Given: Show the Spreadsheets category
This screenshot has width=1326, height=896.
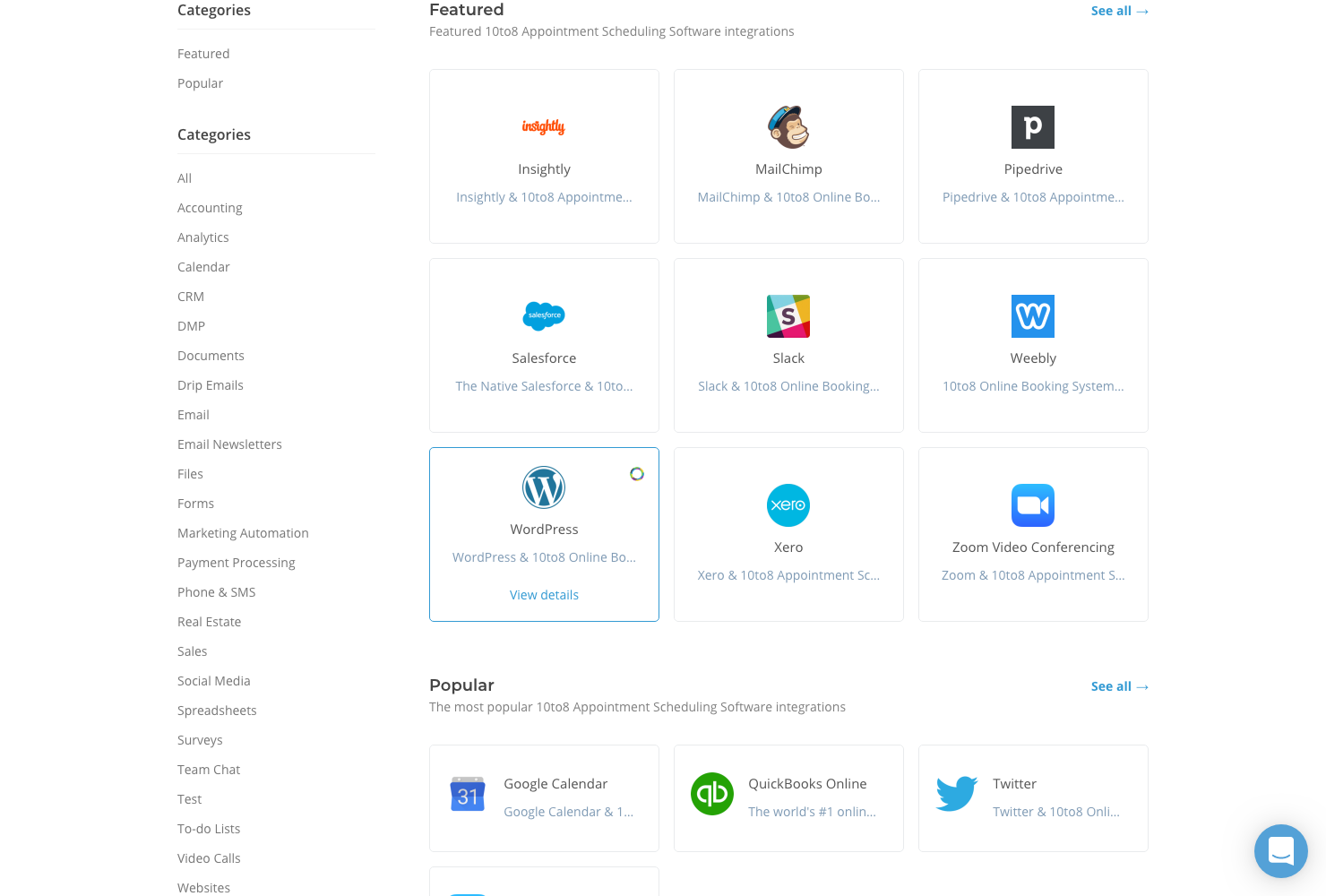Looking at the screenshot, I should (217, 711).
